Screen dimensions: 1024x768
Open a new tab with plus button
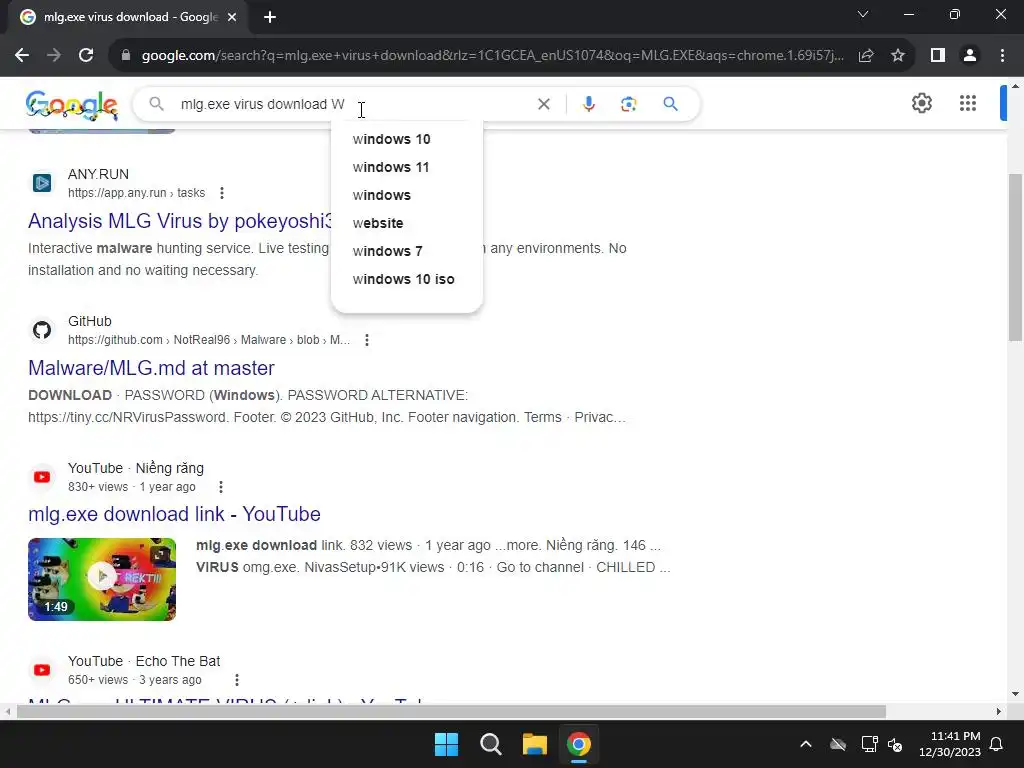[270, 17]
